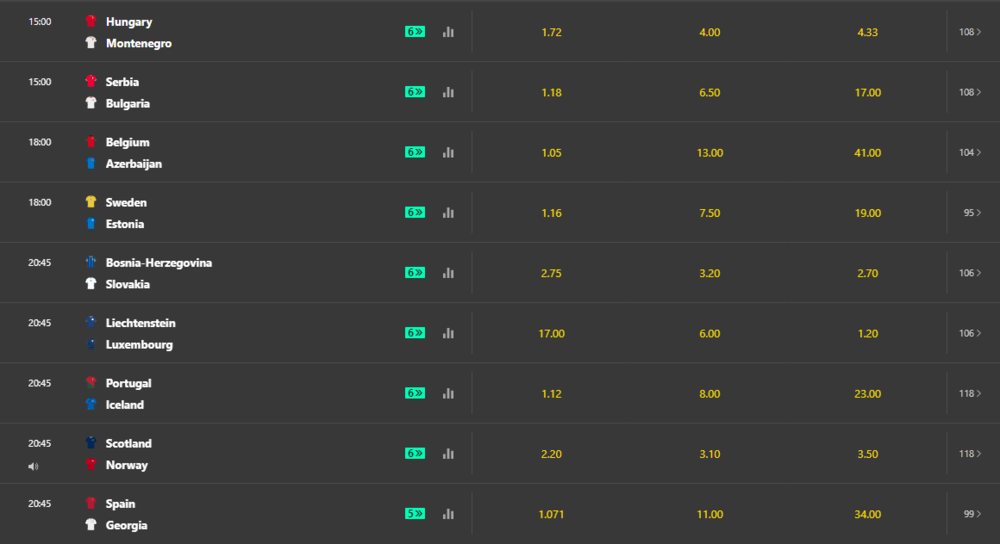Screen dimensions: 1000x544
Task: Expand 104 more markets for Belgium match
Action: click(969, 152)
